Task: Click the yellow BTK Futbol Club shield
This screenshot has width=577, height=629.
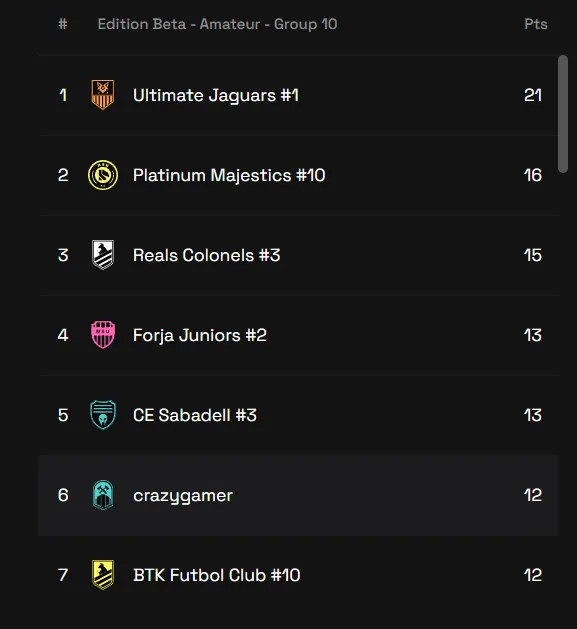Action: pos(103,574)
